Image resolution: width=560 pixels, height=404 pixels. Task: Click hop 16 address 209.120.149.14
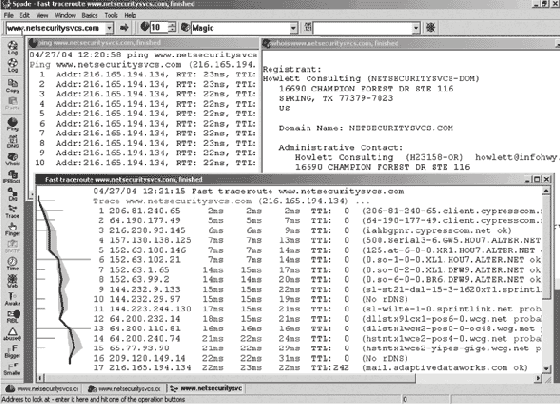[147, 358]
